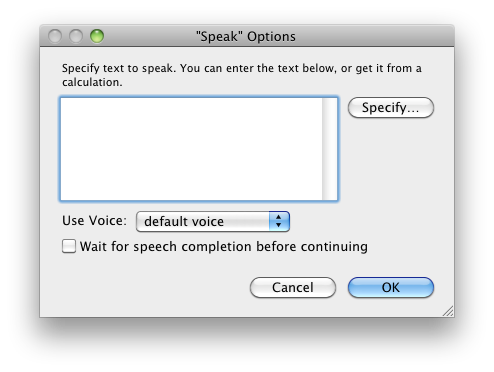This screenshot has width=494, height=372.
Task: Enable Wait for speech completion checkbox
Action: pyautogui.click(x=69, y=246)
